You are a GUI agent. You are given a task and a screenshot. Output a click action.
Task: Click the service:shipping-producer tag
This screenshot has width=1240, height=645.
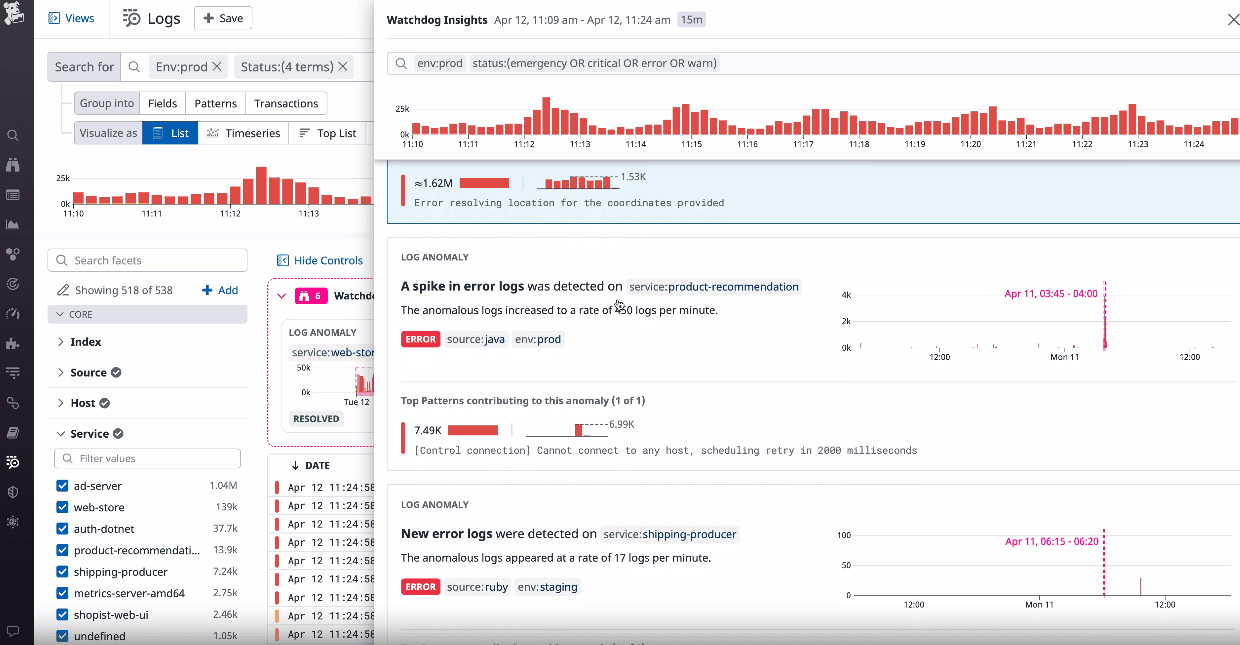pos(670,534)
